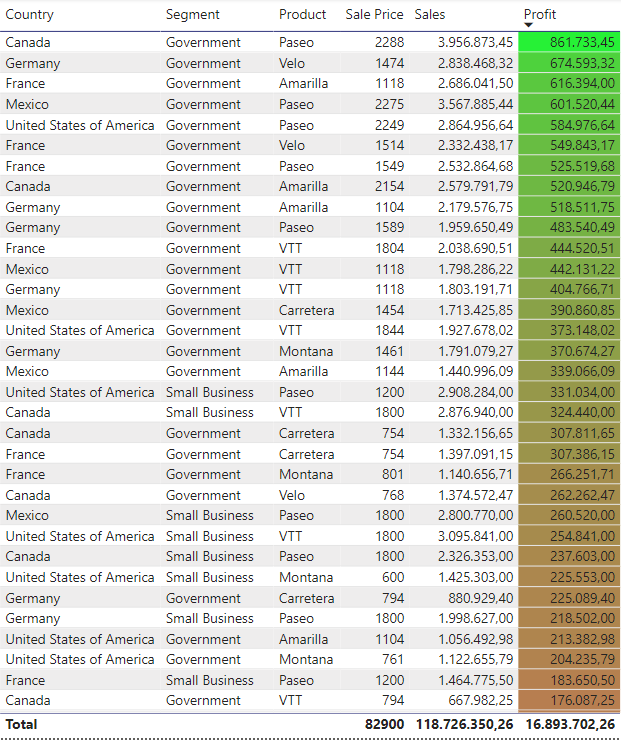Click the sale price 761
The height and width of the screenshot is (742, 621).
pos(393,659)
